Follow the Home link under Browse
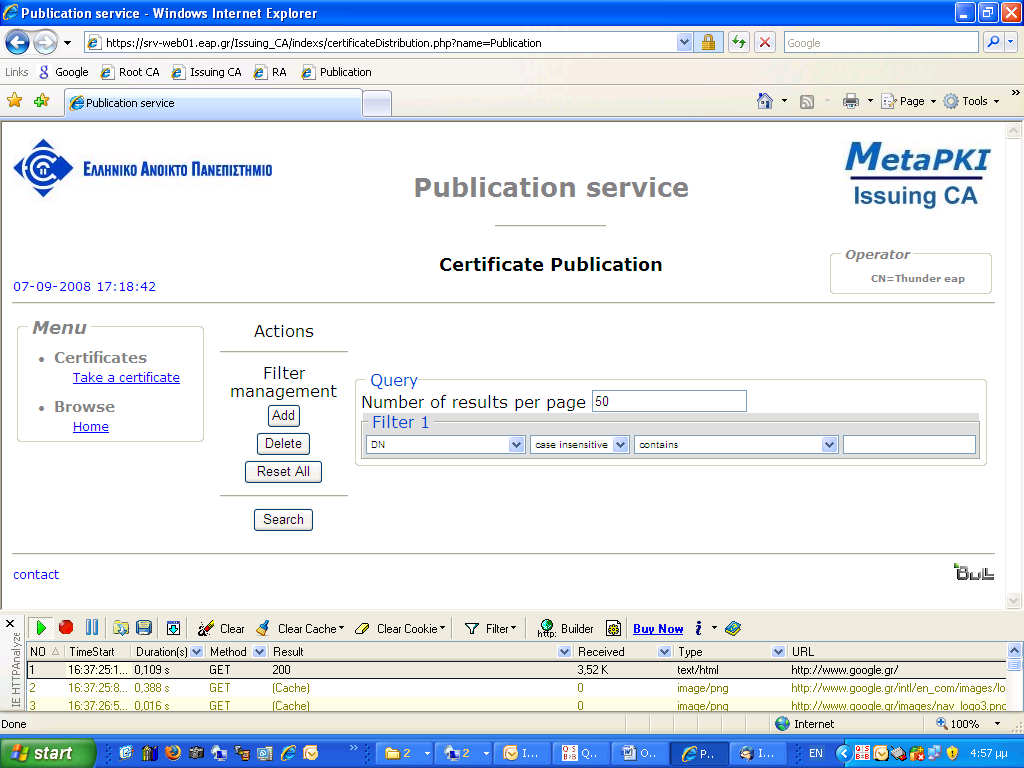The height and width of the screenshot is (768, 1024). pyautogui.click(x=91, y=426)
